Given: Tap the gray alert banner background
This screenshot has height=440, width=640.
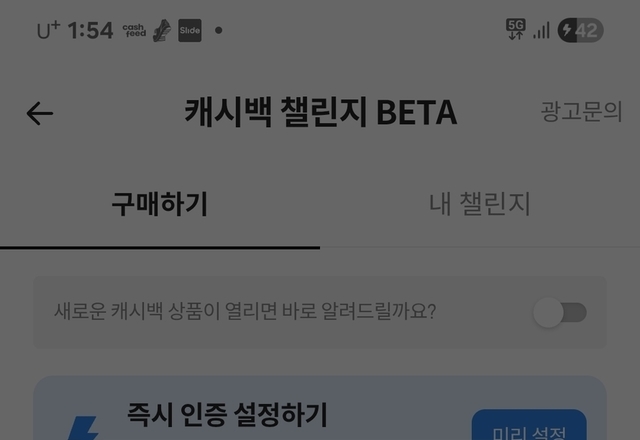Looking at the screenshot, I should 320,312.
